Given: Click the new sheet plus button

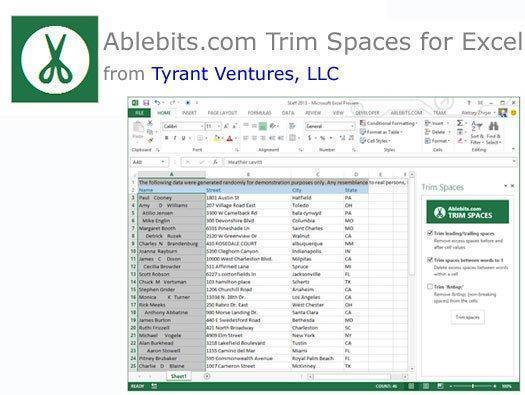Looking at the screenshot, I should pos(207,376).
